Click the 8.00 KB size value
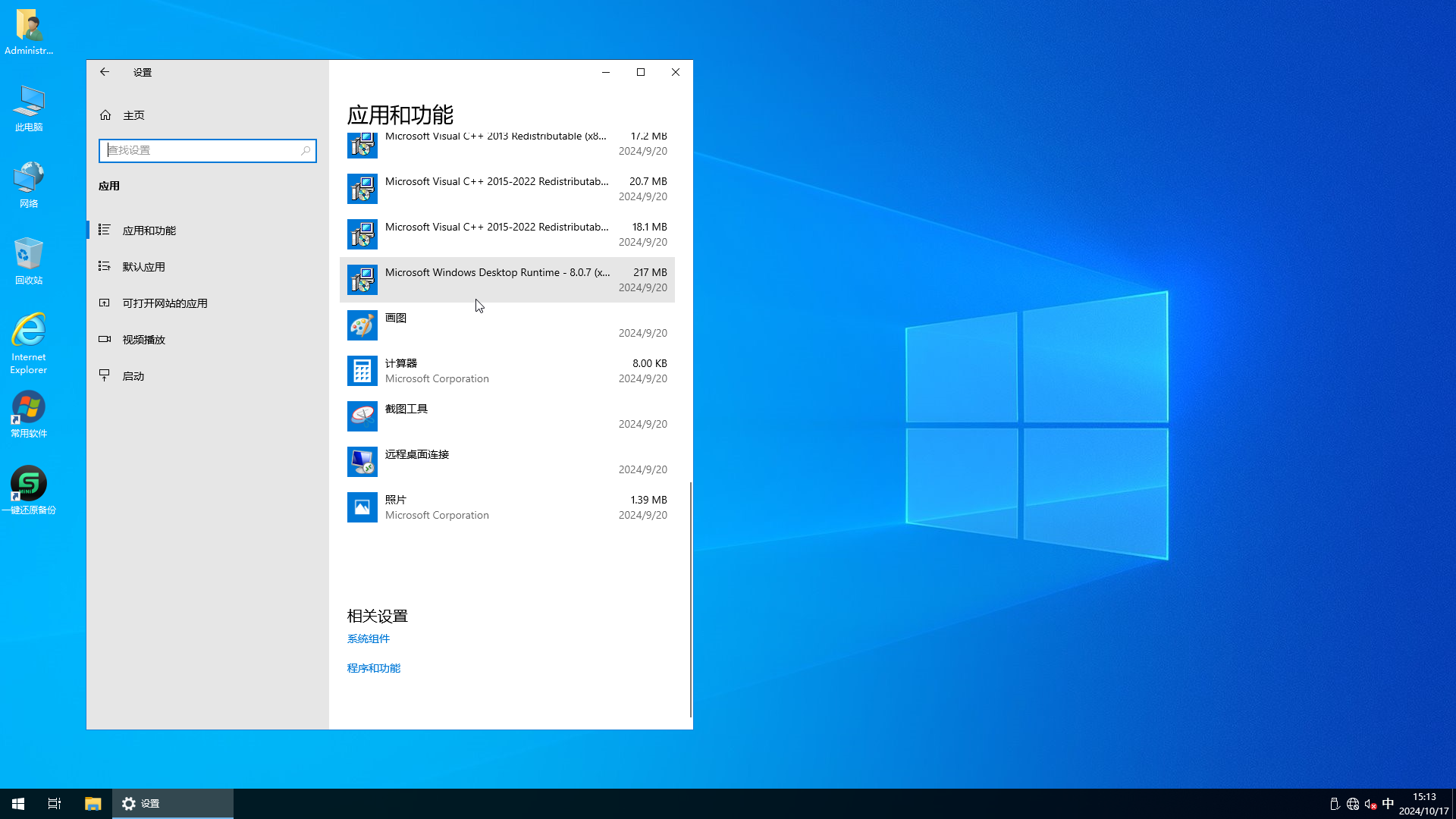This screenshot has width=1456, height=819. [650, 363]
